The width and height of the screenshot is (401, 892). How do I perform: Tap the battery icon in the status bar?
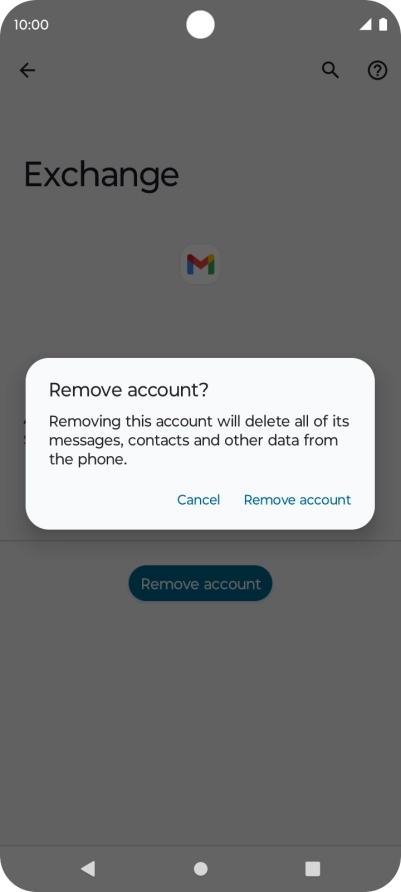pyautogui.click(x=383, y=24)
